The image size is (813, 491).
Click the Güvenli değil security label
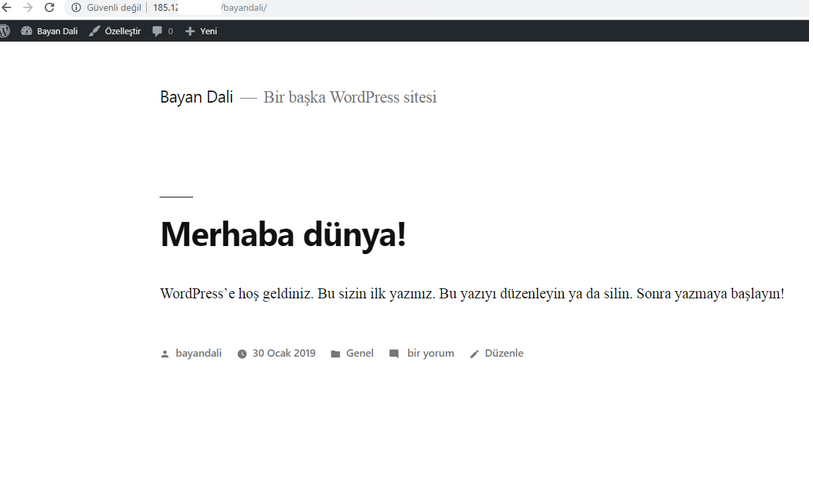(x=114, y=8)
